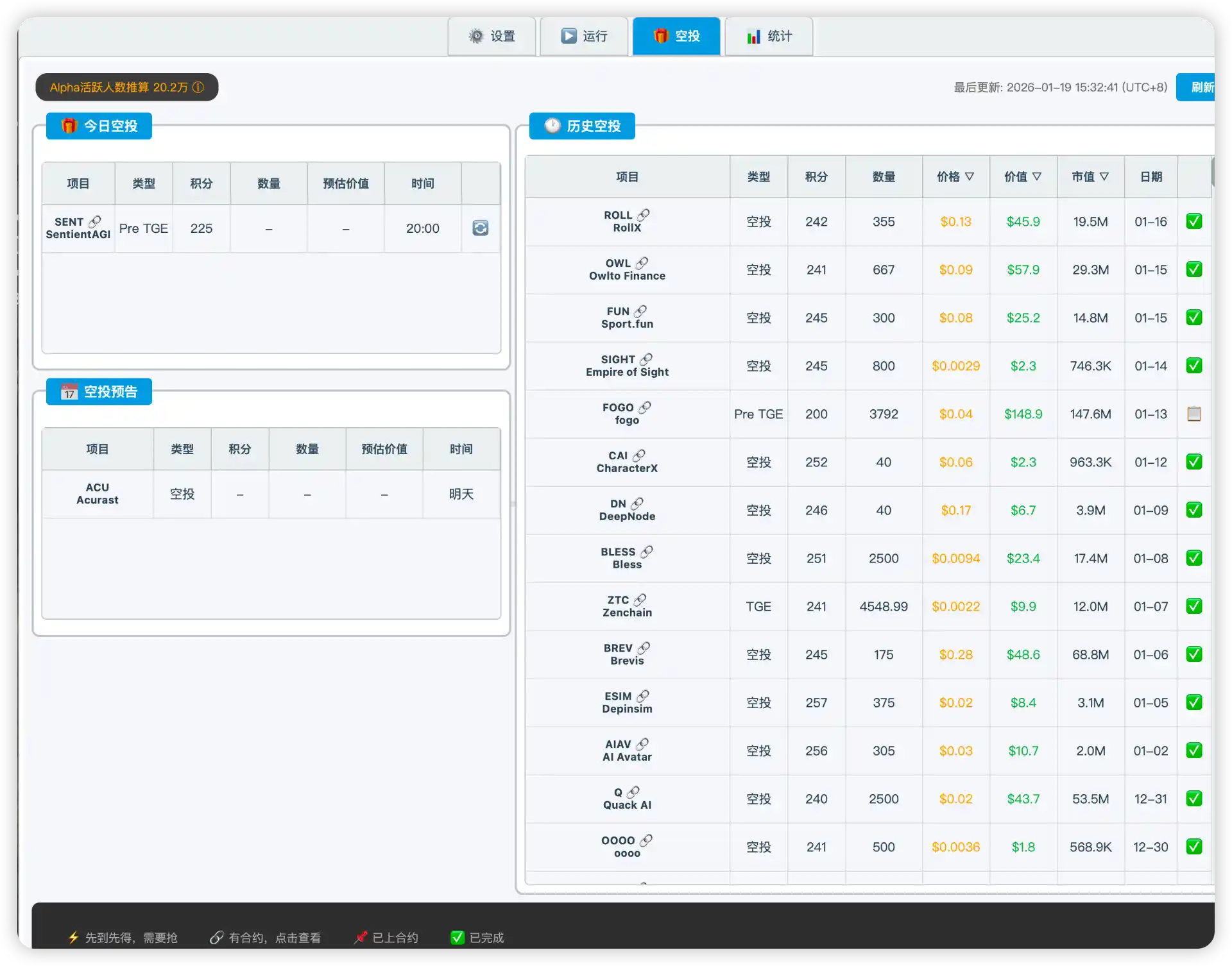The width and height of the screenshot is (1232, 966).
Task: Sort by 市值 column arrow
Action: 1104,176
